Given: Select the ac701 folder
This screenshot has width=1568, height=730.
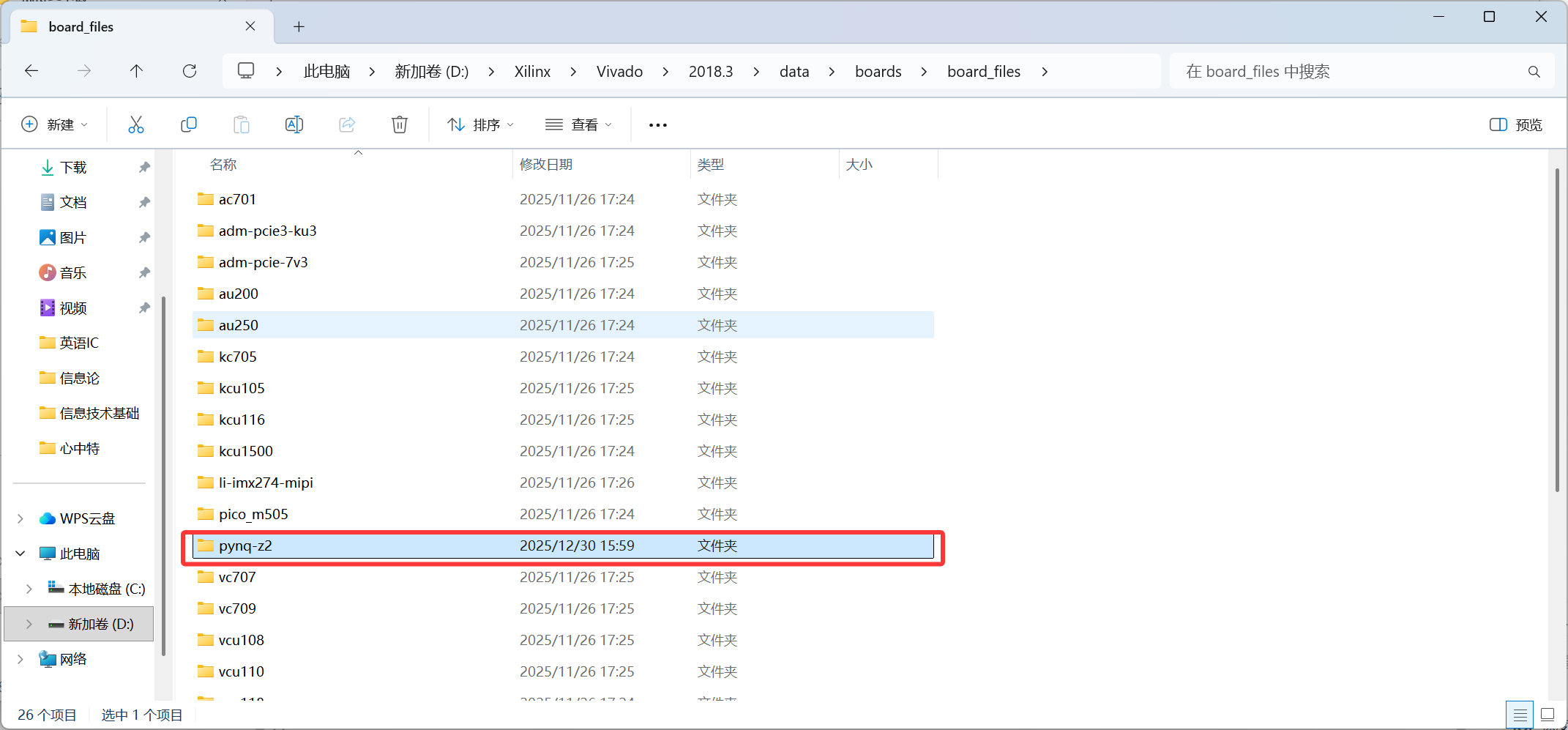Looking at the screenshot, I should [563, 199].
